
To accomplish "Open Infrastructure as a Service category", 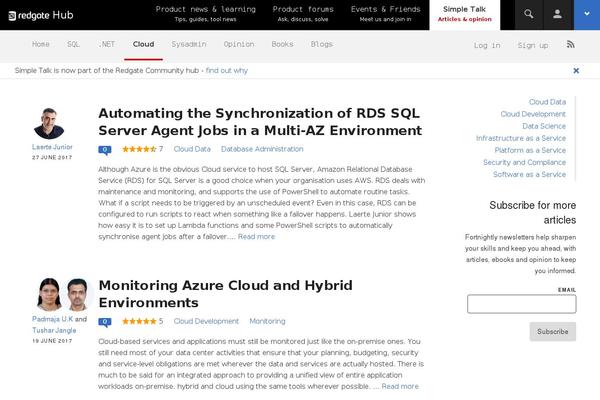I will 521,138.
